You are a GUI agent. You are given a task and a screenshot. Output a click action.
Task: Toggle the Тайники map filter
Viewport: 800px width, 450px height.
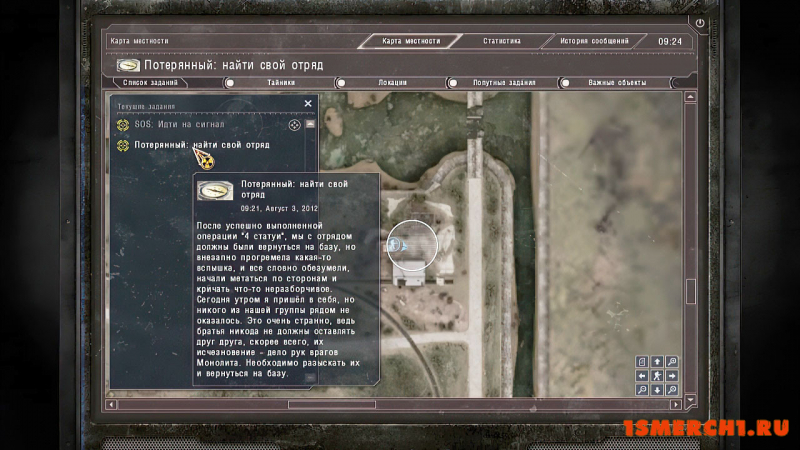click(x=230, y=83)
